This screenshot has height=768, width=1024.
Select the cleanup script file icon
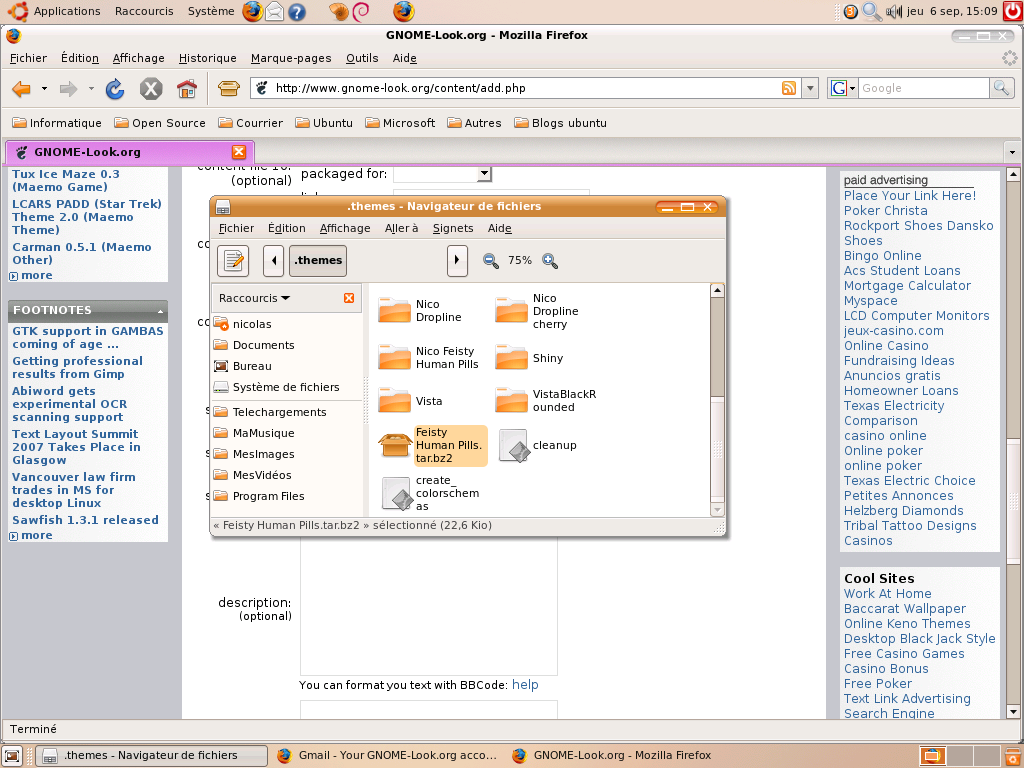(x=514, y=445)
